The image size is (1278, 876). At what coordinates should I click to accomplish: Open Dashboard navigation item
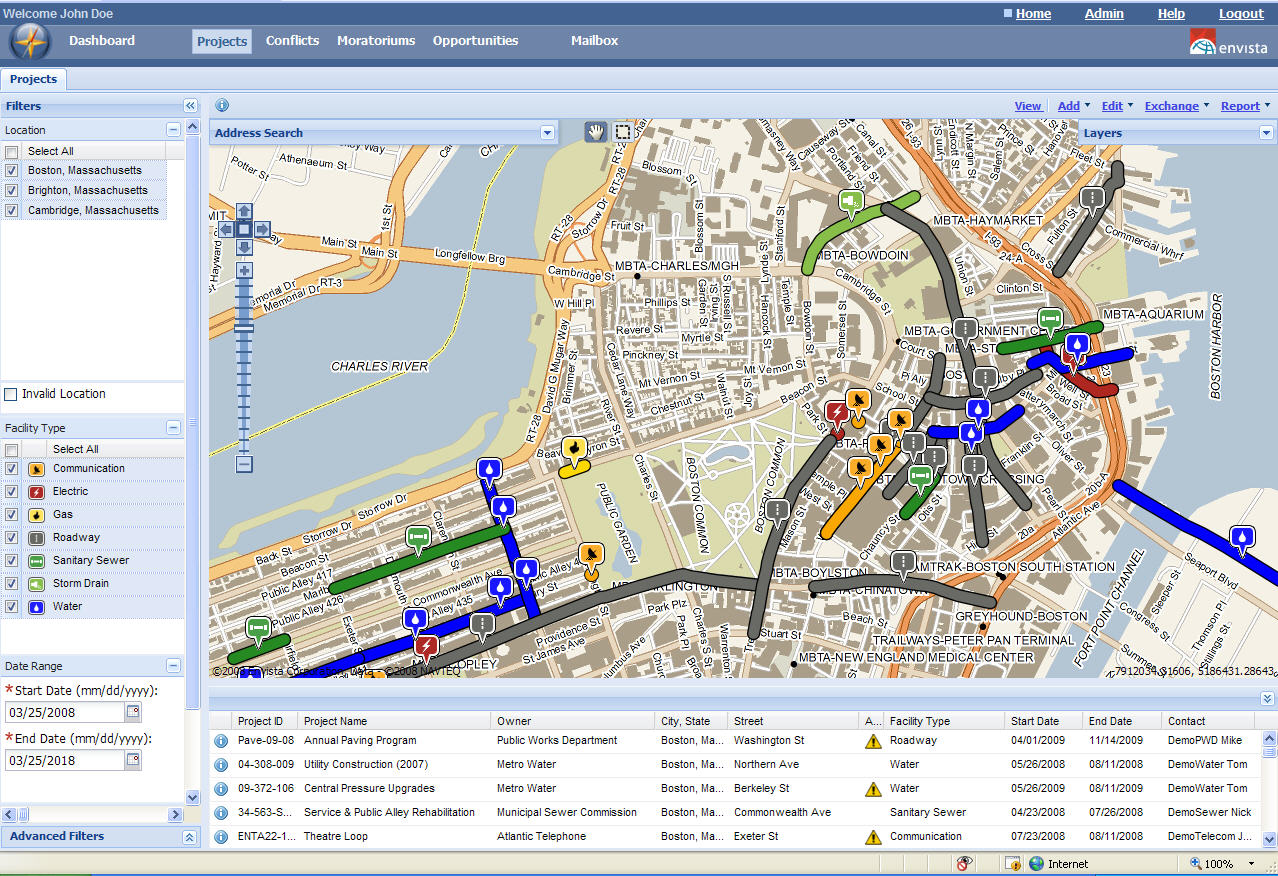(x=102, y=41)
